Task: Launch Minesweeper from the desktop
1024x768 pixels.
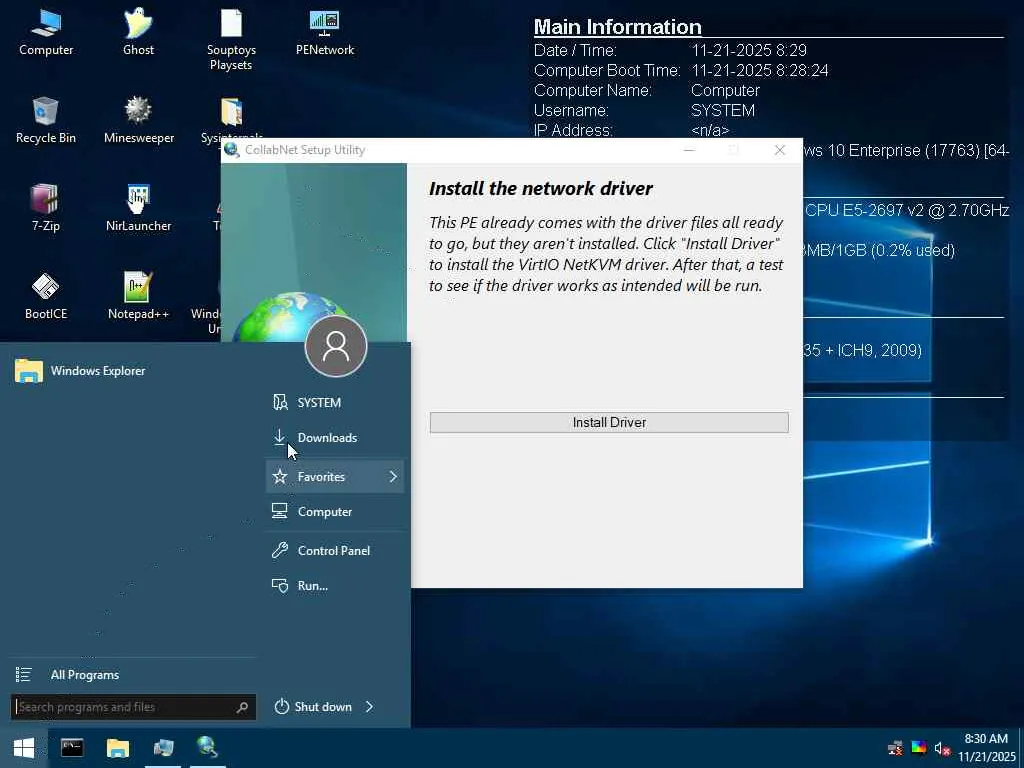Action: click(x=138, y=120)
